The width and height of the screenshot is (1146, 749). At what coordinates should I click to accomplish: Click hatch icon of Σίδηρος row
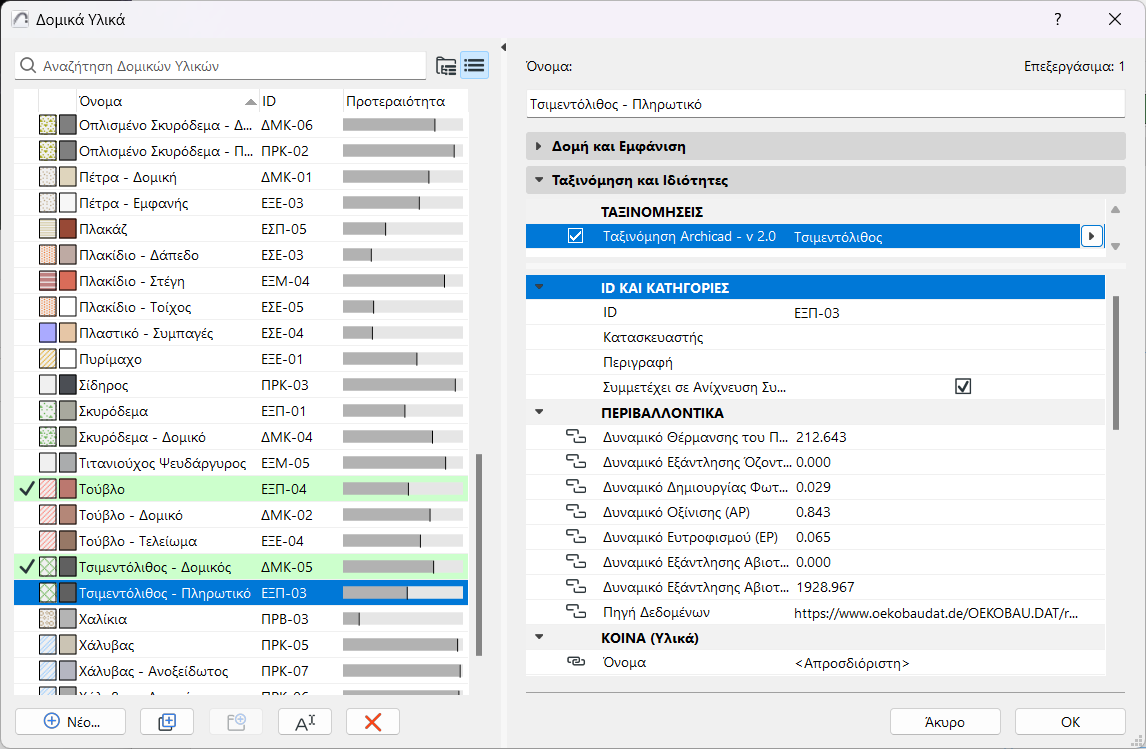click(x=48, y=385)
